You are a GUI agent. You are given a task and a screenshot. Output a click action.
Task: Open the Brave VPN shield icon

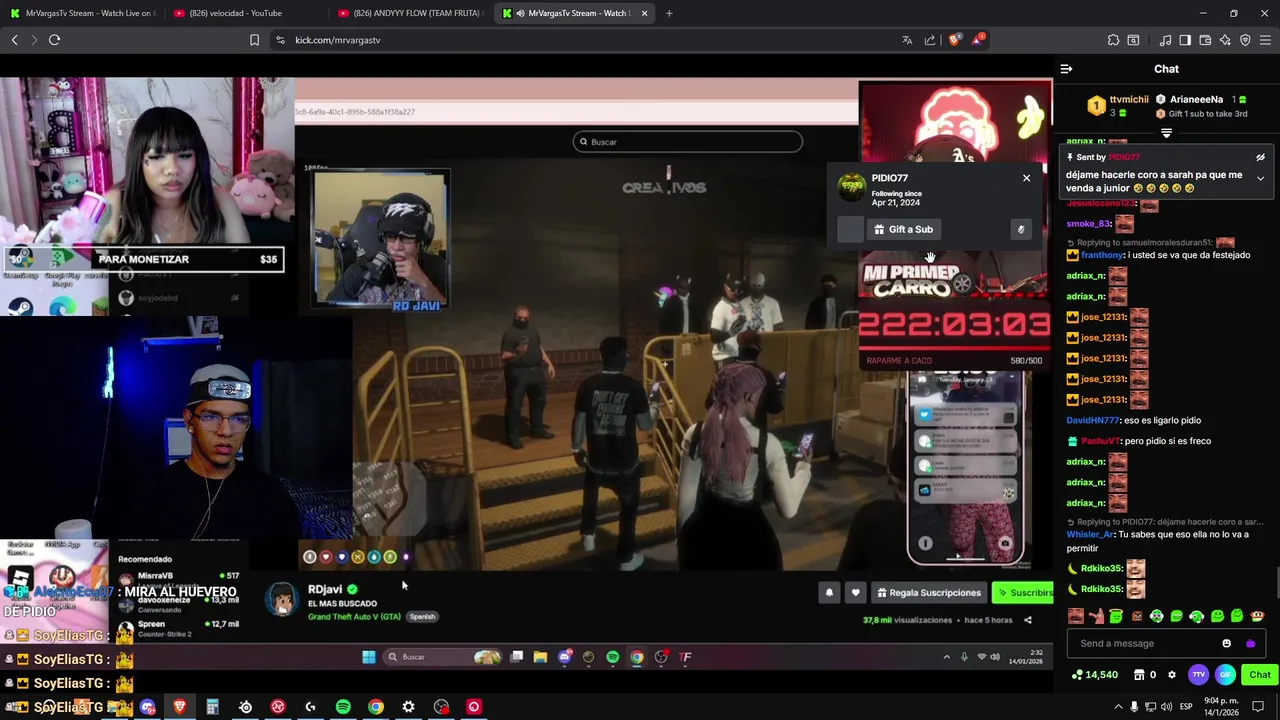[1245, 40]
